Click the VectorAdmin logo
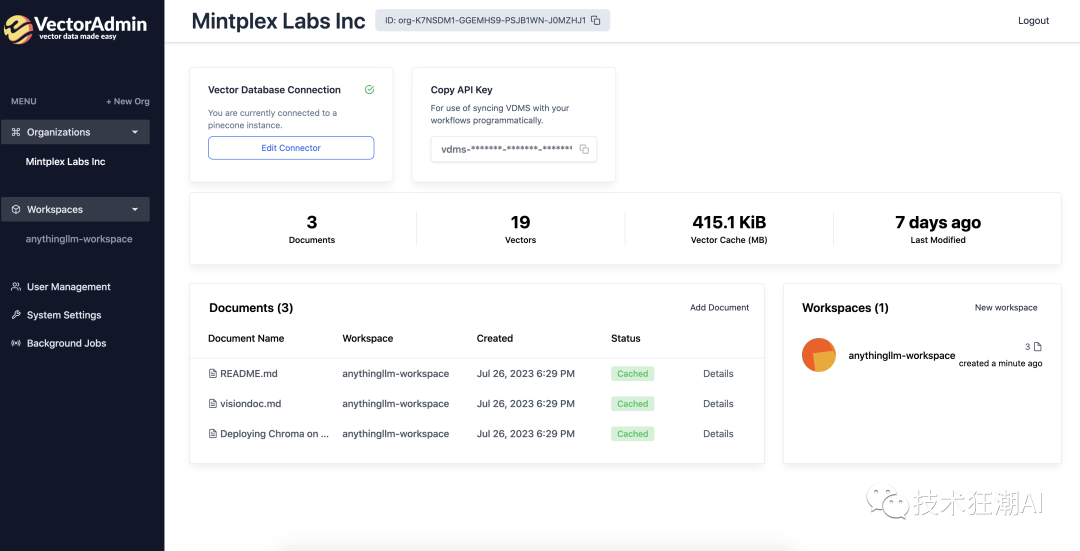1080x551 pixels. pos(76,28)
